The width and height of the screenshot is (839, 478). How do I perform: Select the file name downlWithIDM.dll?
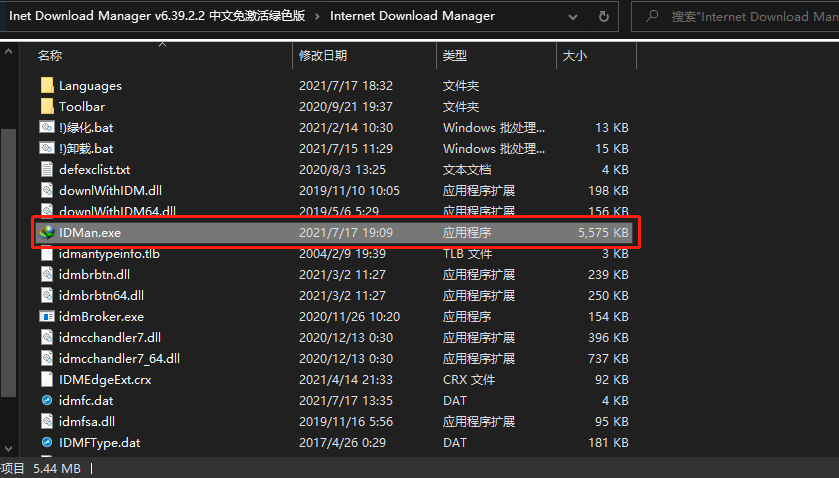[x=110, y=190]
